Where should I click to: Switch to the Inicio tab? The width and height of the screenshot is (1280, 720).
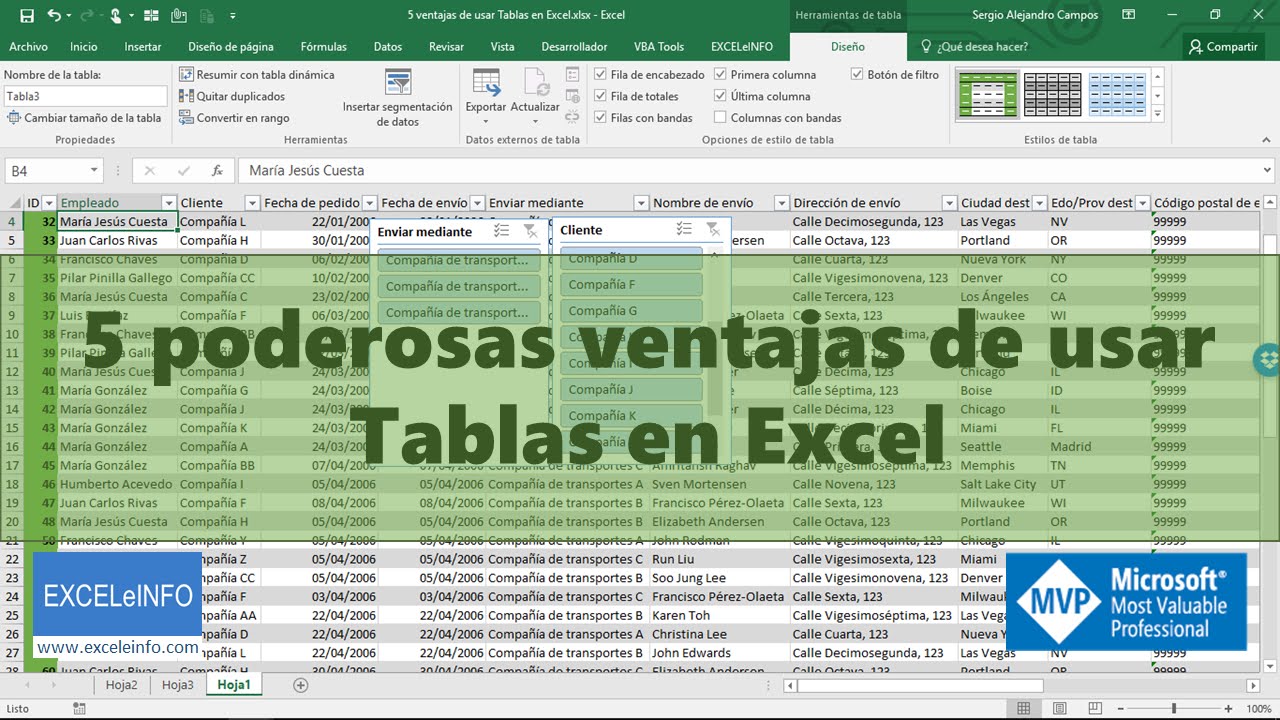coord(84,47)
